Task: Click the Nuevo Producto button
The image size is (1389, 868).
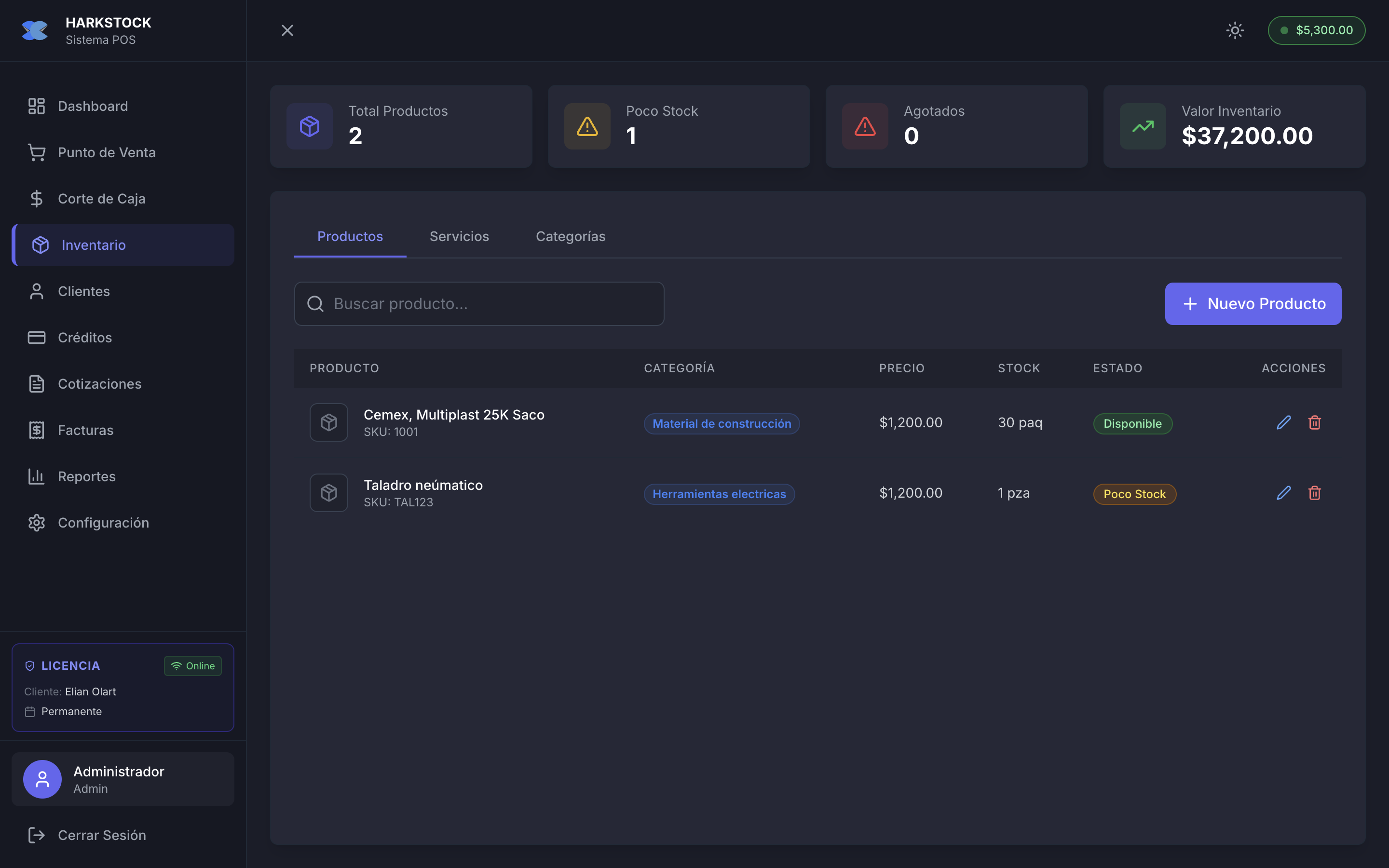Action: [x=1253, y=304]
